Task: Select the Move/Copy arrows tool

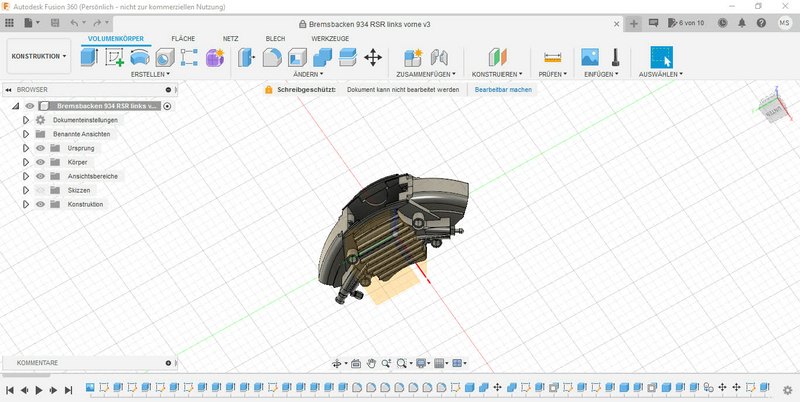Action: pos(373,57)
